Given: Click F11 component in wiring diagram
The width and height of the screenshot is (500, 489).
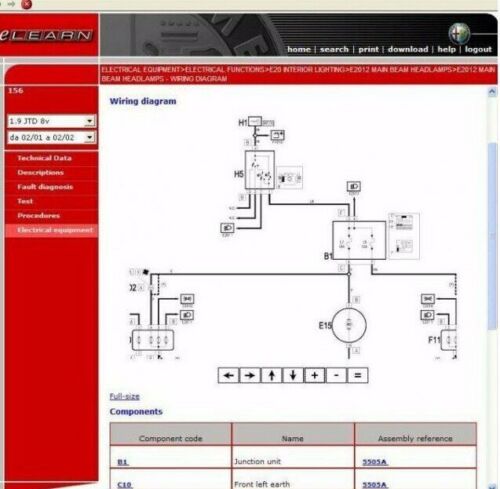Looking at the screenshot, I should (448, 340).
